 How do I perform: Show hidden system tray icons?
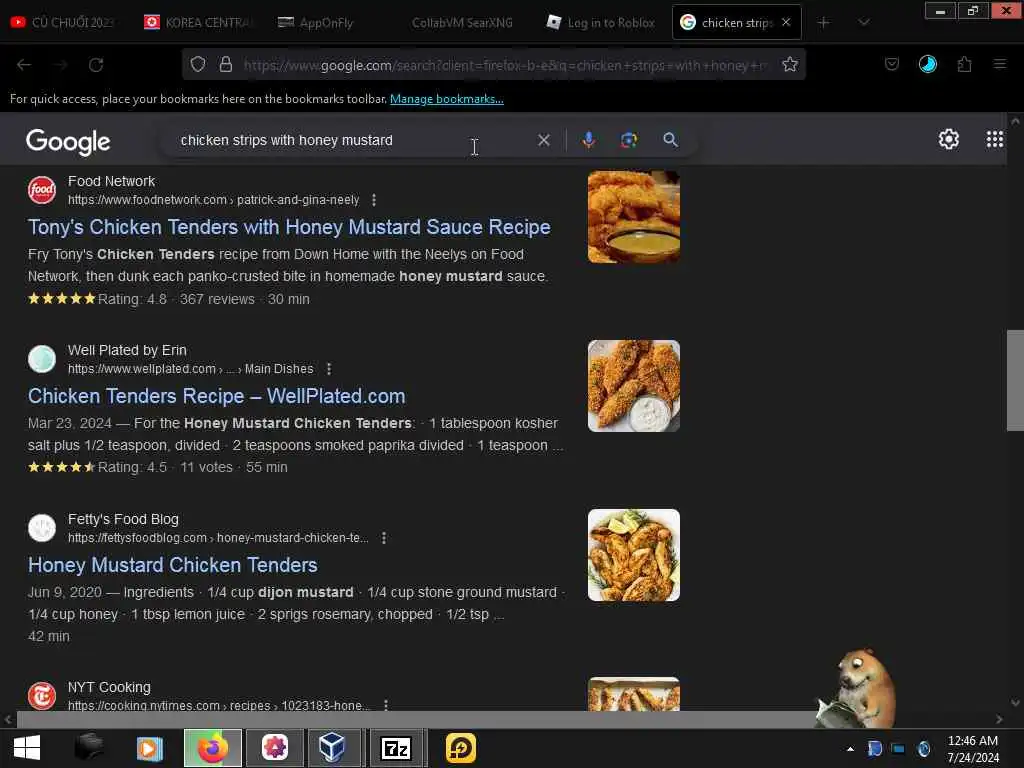tap(850, 749)
